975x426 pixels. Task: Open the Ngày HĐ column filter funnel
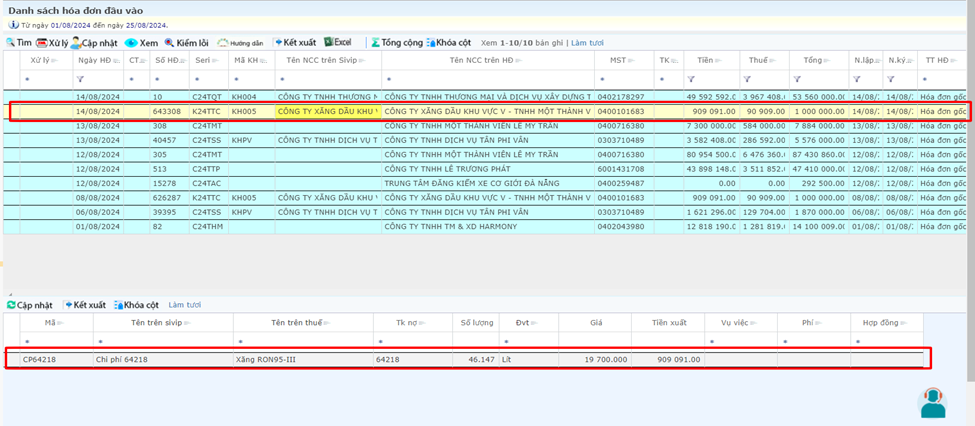point(81,78)
